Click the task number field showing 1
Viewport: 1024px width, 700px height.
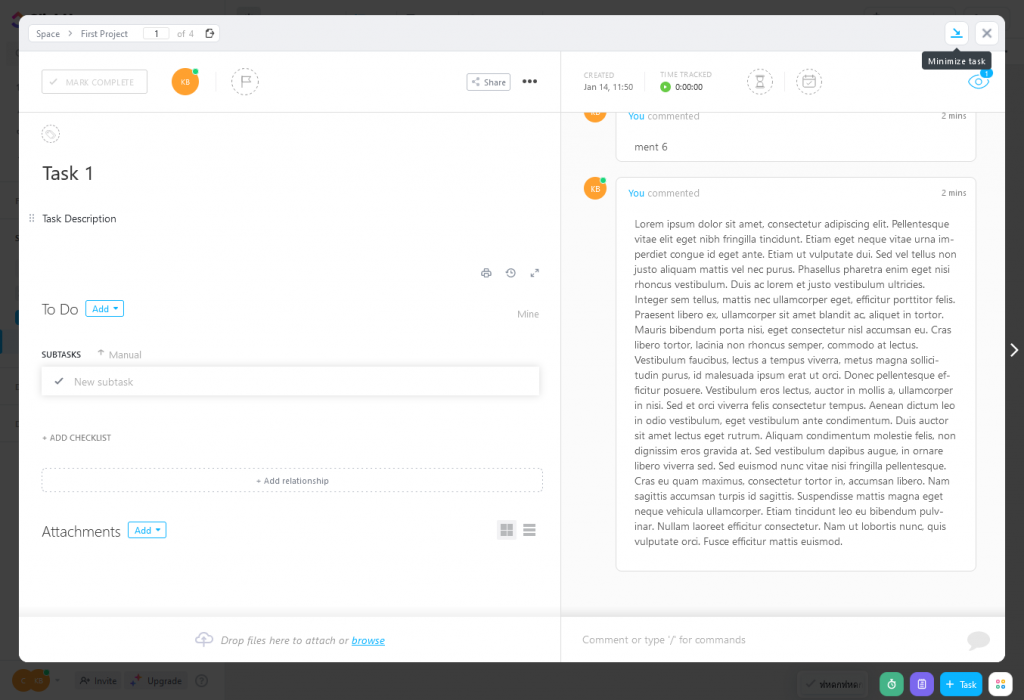(156, 33)
